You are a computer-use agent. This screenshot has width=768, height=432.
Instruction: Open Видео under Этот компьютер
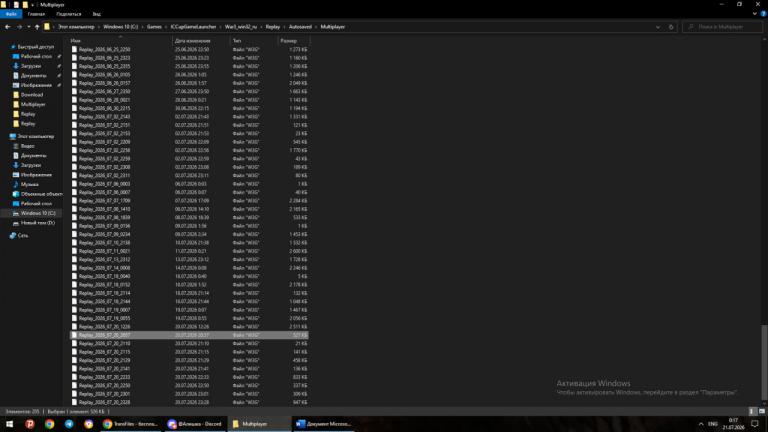click(x=27, y=146)
